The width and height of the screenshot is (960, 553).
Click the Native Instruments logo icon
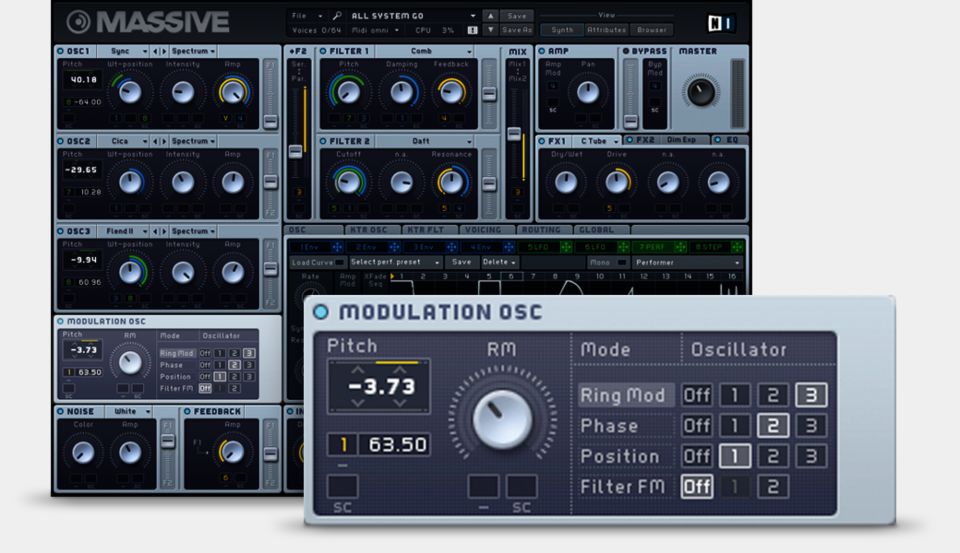pyautogui.click(x=722, y=22)
